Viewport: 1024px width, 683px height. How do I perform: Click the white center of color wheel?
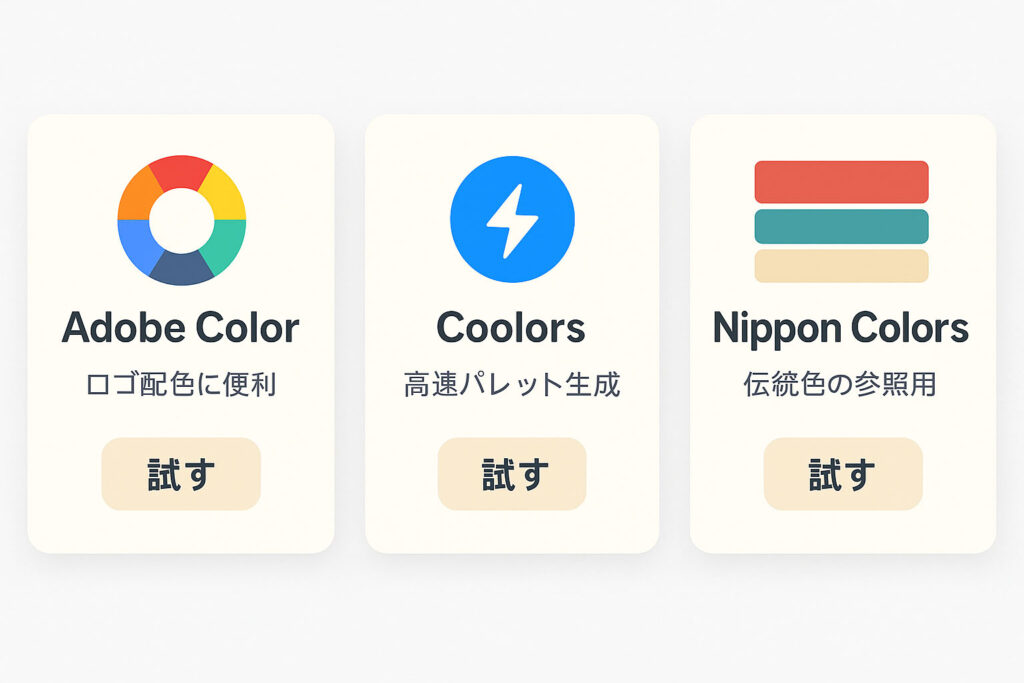pos(182,221)
